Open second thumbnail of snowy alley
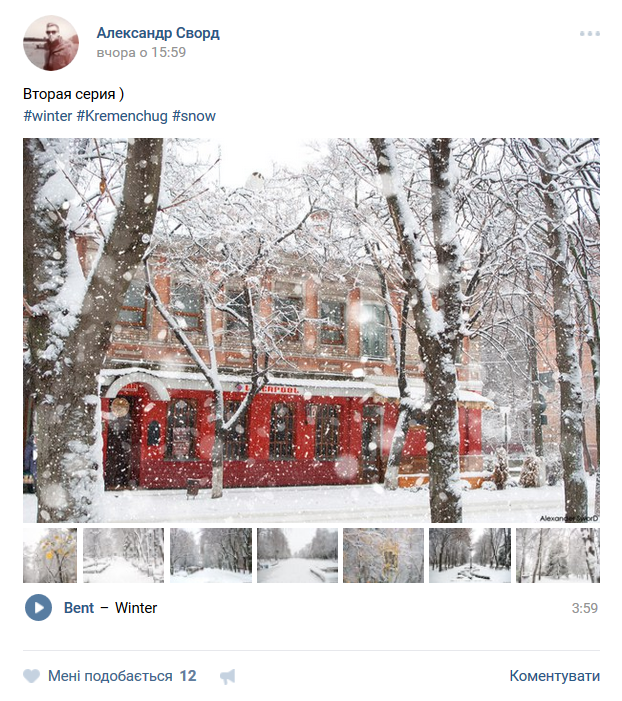This screenshot has width=622, height=701. coord(123,555)
